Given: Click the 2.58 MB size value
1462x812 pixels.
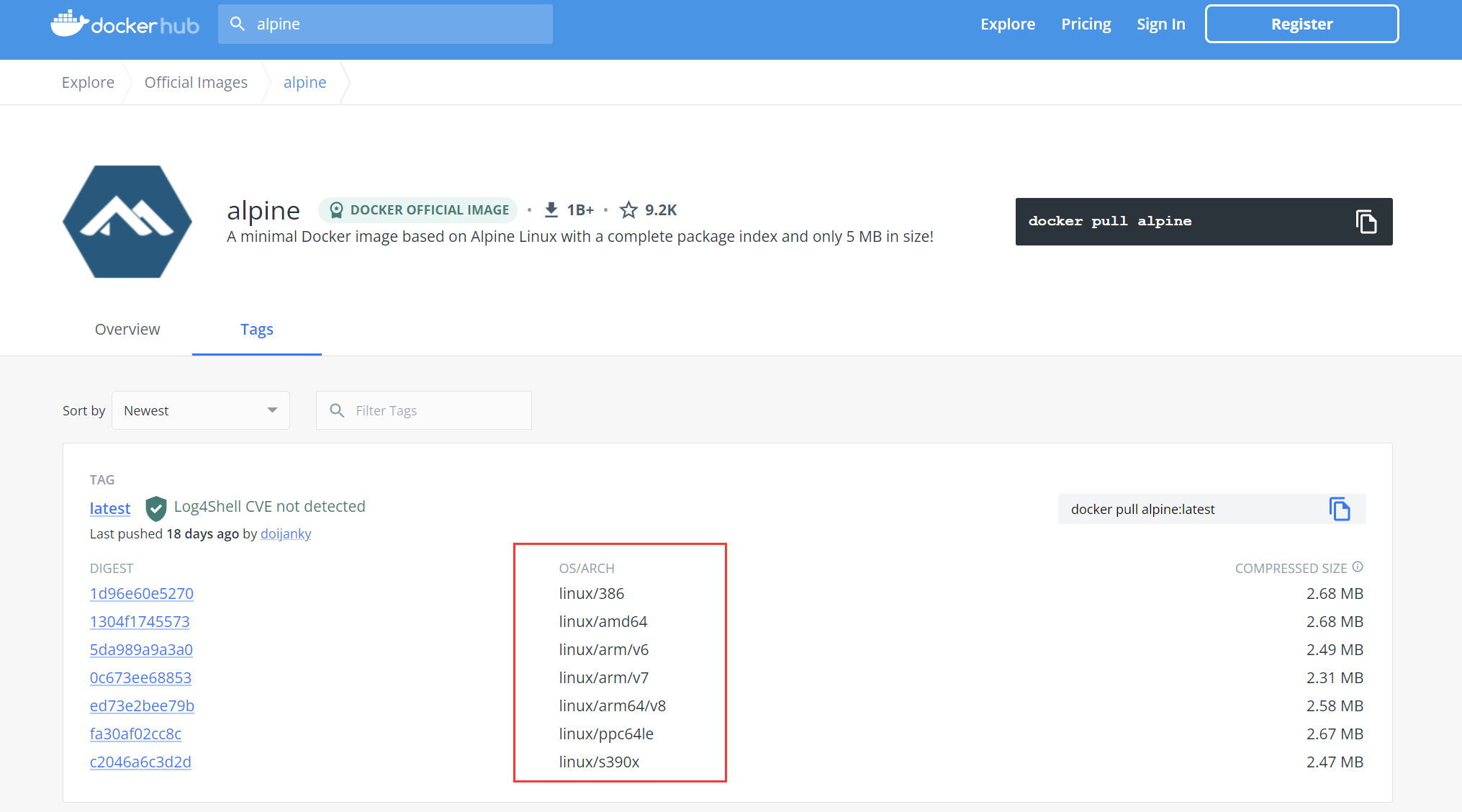Looking at the screenshot, I should click(1335, 705).
